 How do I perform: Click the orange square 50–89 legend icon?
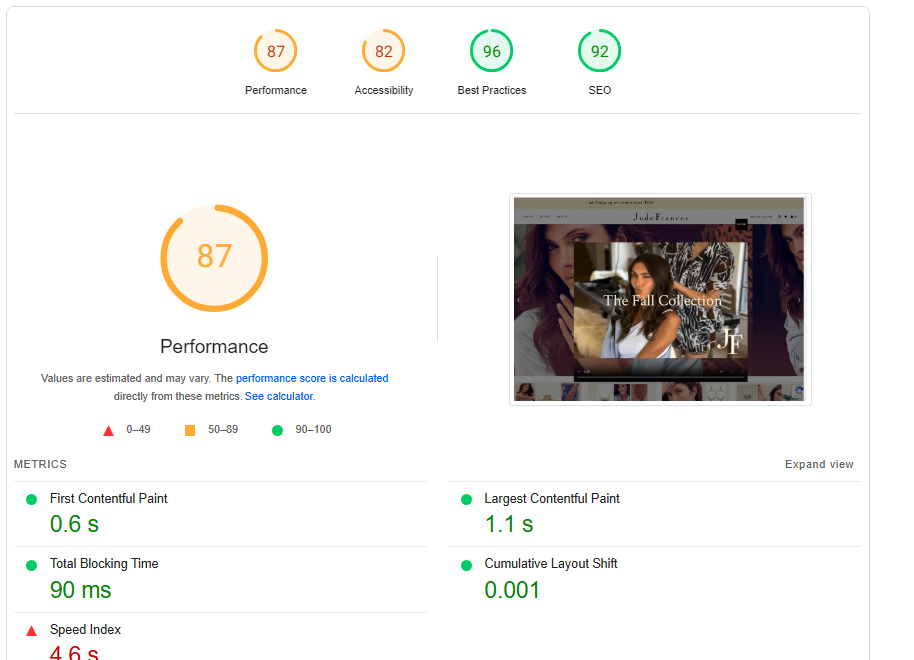[190, 430]
